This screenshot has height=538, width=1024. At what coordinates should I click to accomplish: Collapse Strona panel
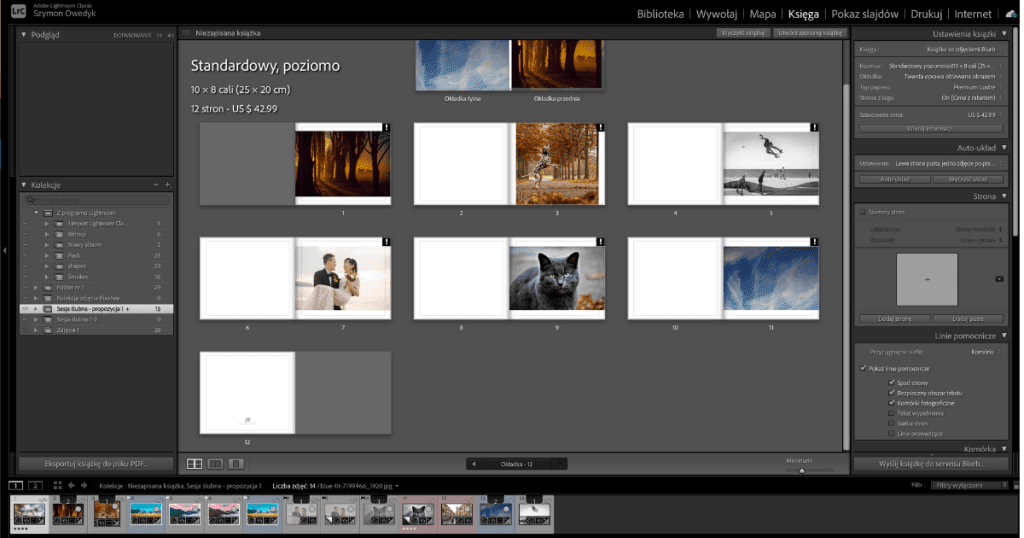point(1004,197)
